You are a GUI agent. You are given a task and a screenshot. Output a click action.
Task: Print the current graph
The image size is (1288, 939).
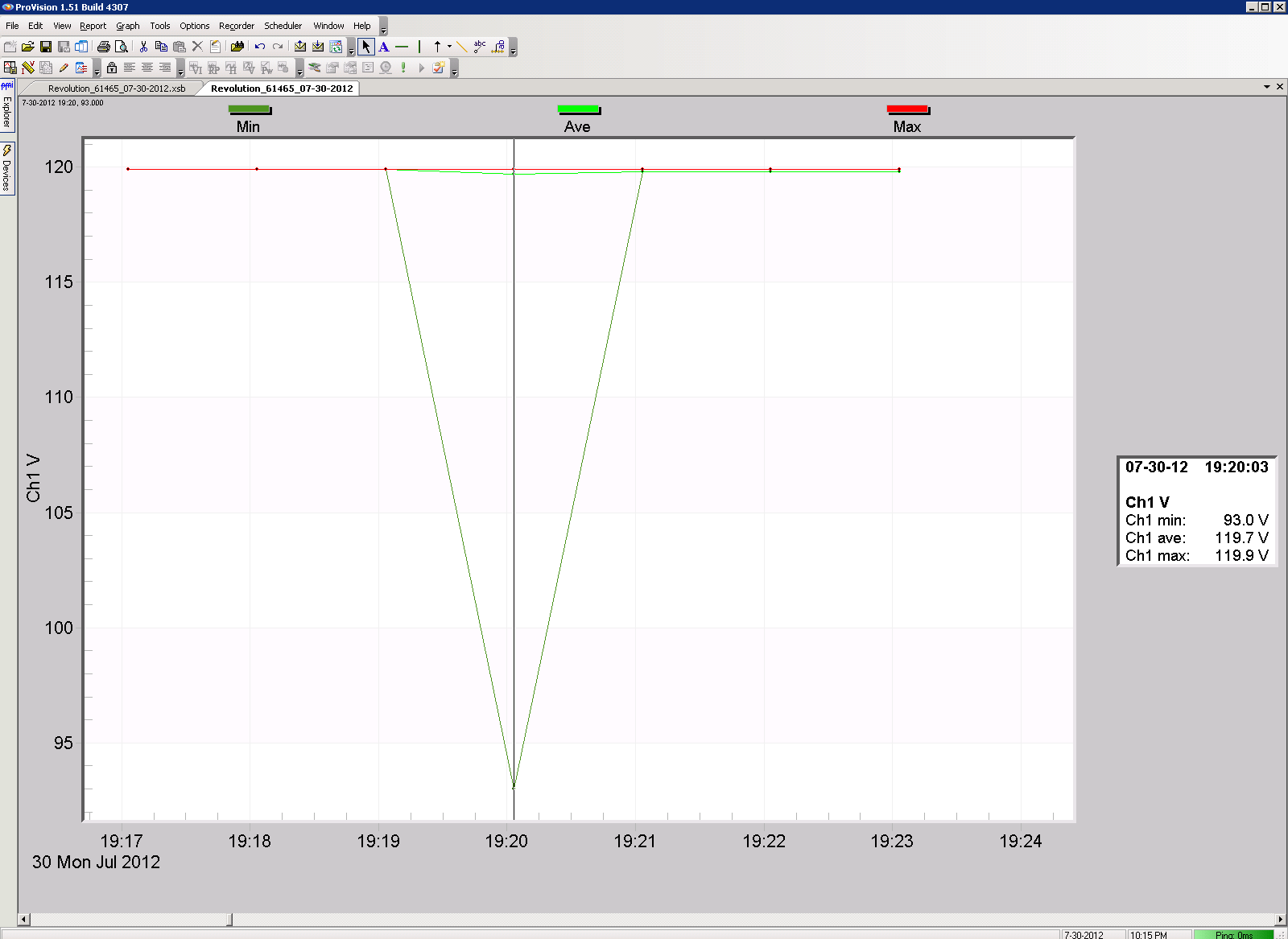coord(103,47)
